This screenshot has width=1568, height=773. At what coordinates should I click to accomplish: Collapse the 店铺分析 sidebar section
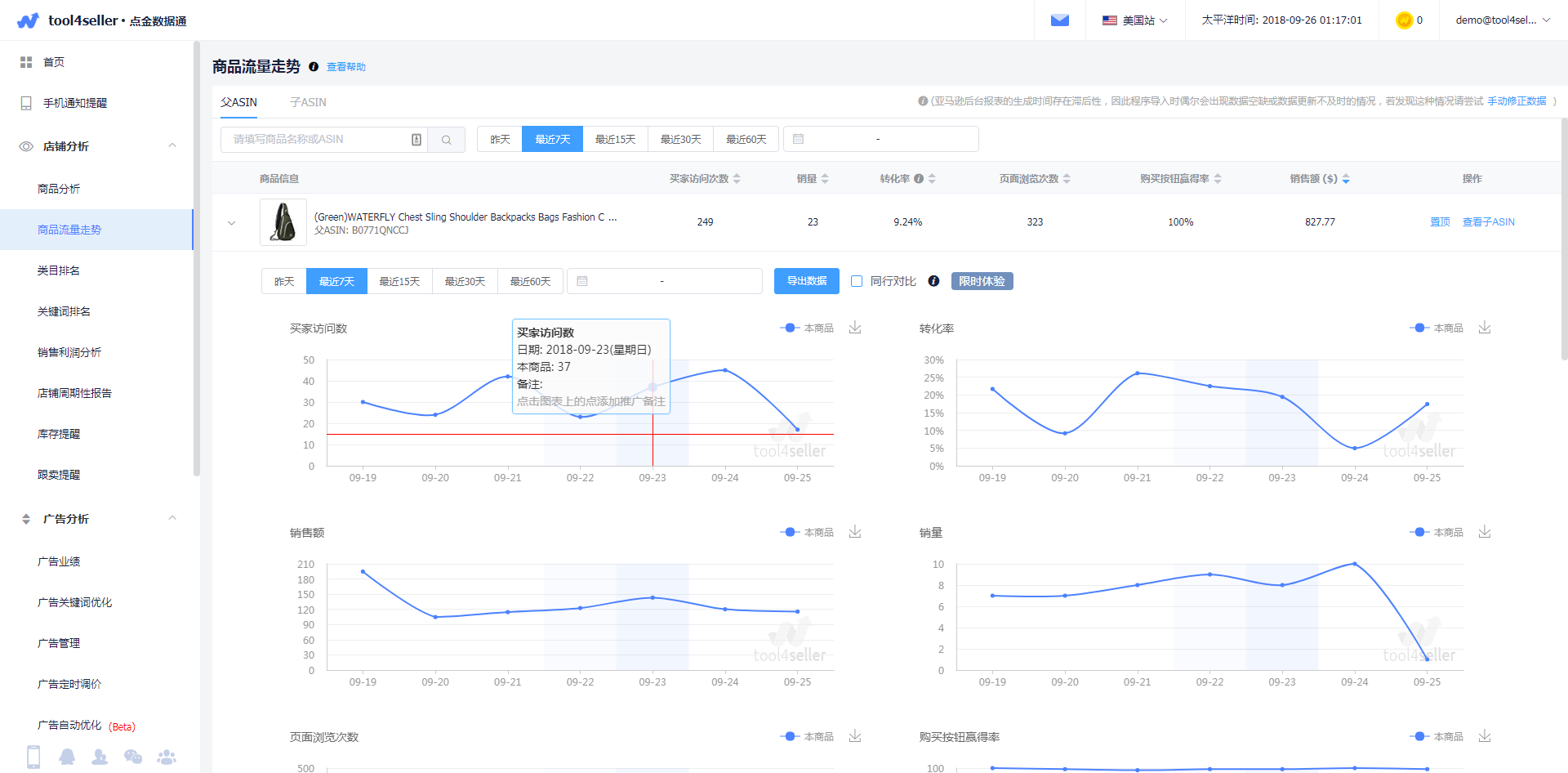(171, 146)
